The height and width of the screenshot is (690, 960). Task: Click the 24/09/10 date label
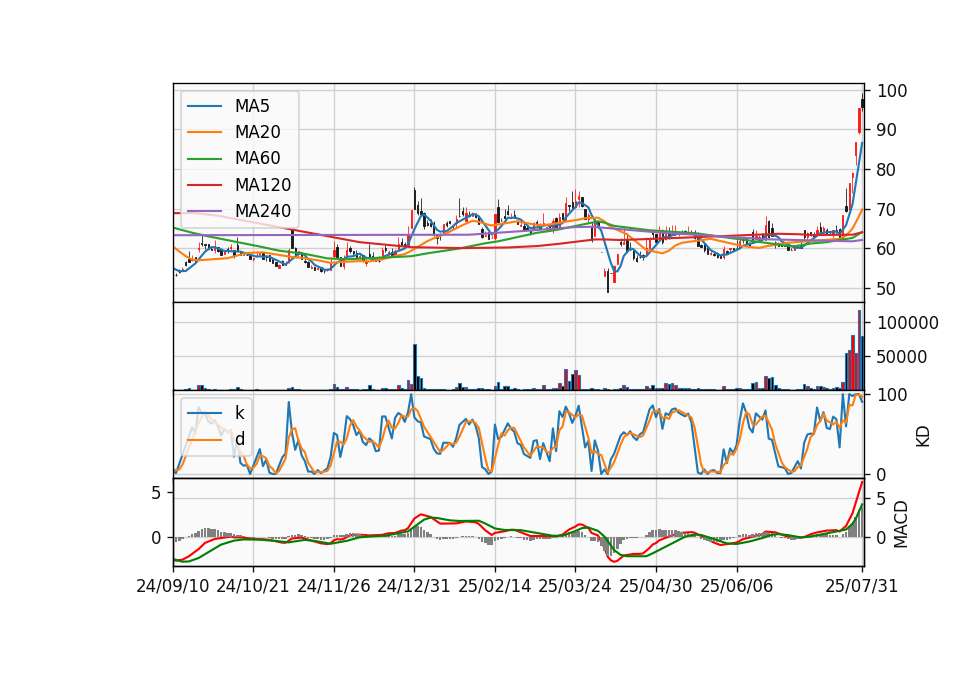(173, 586)
